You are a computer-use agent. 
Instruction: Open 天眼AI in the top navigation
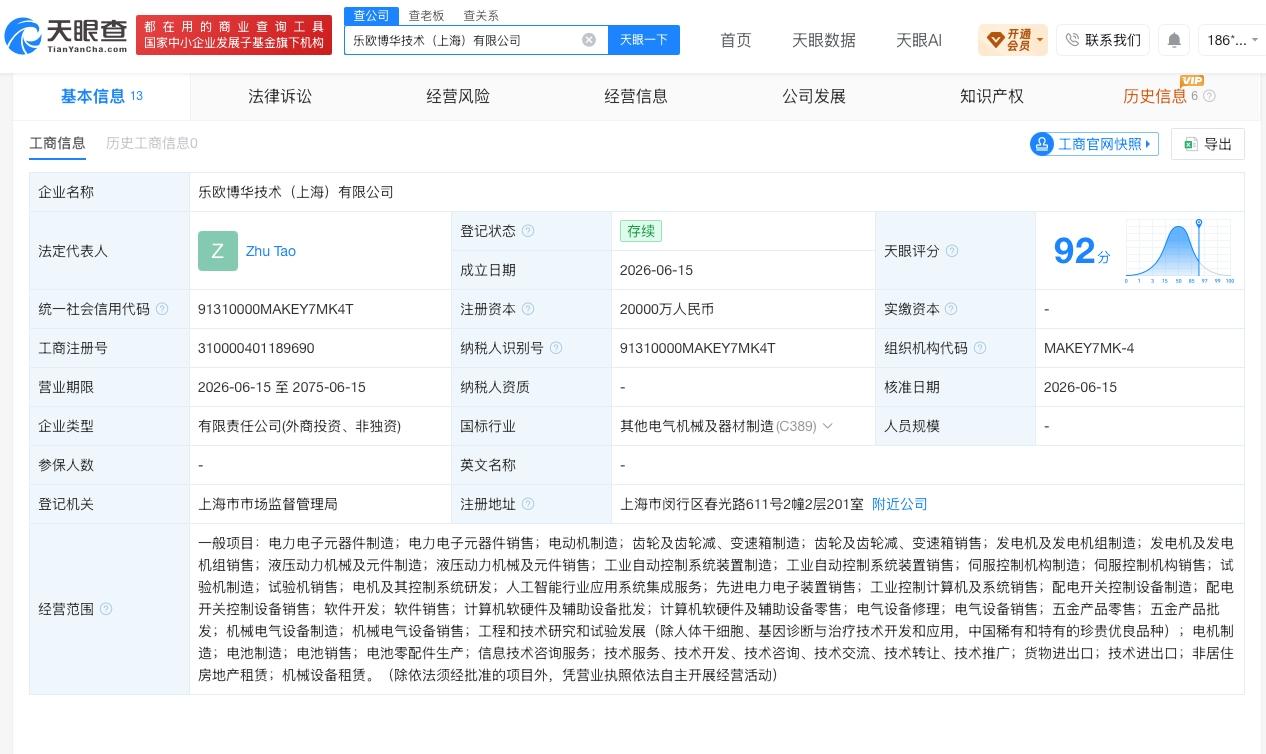[x=919, y=40]
